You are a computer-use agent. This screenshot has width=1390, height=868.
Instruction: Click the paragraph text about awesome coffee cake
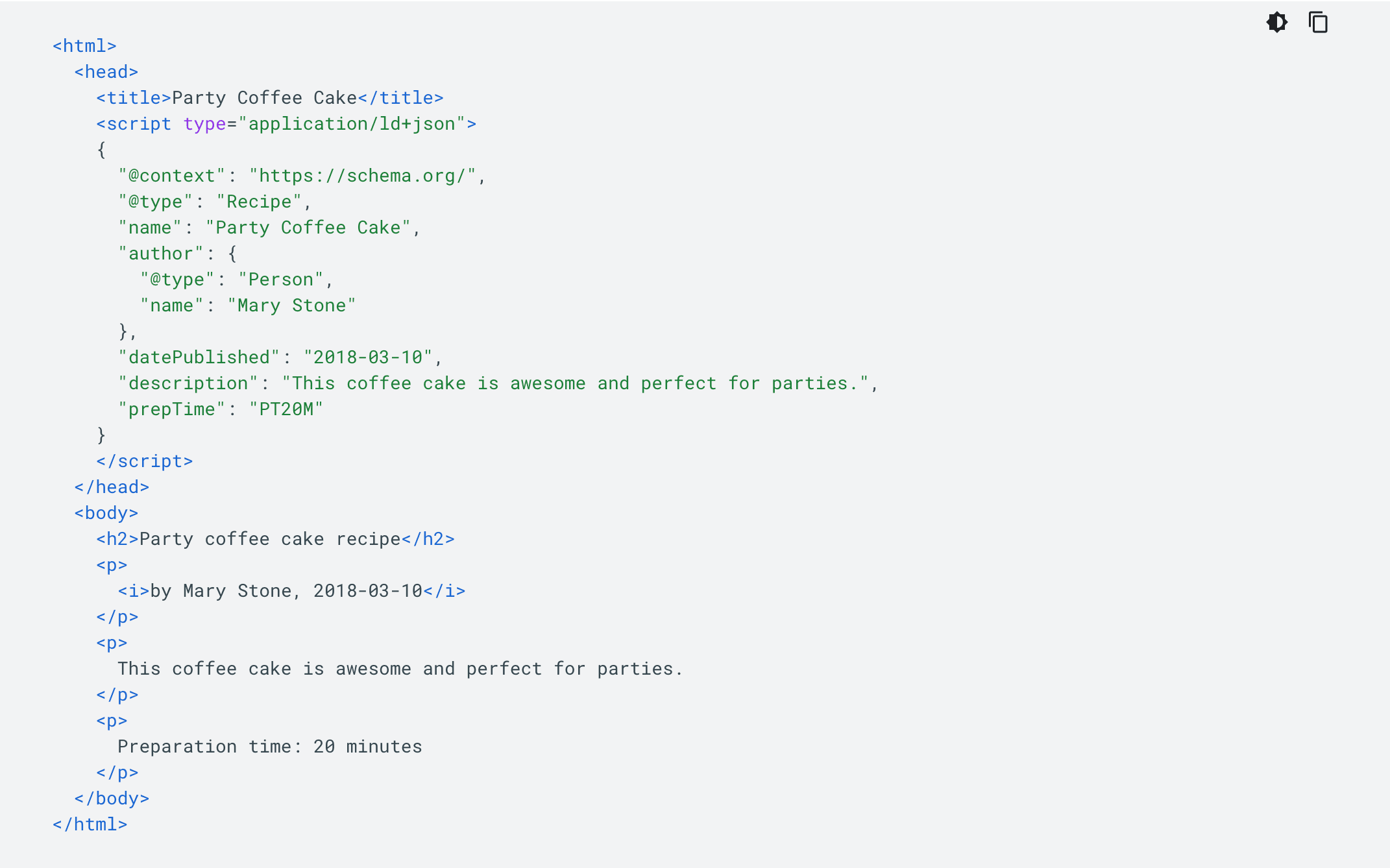pos(400,669)
